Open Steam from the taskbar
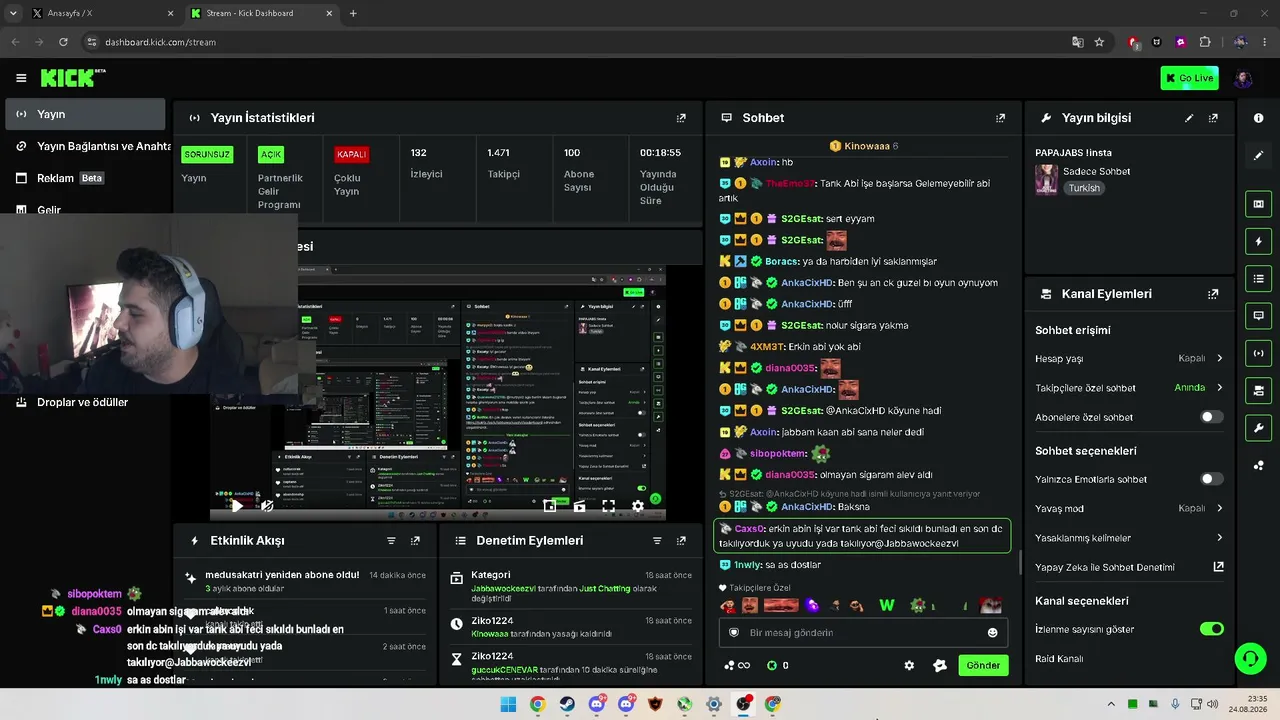Screen dimensions: 1280x720 pos(567,704)
